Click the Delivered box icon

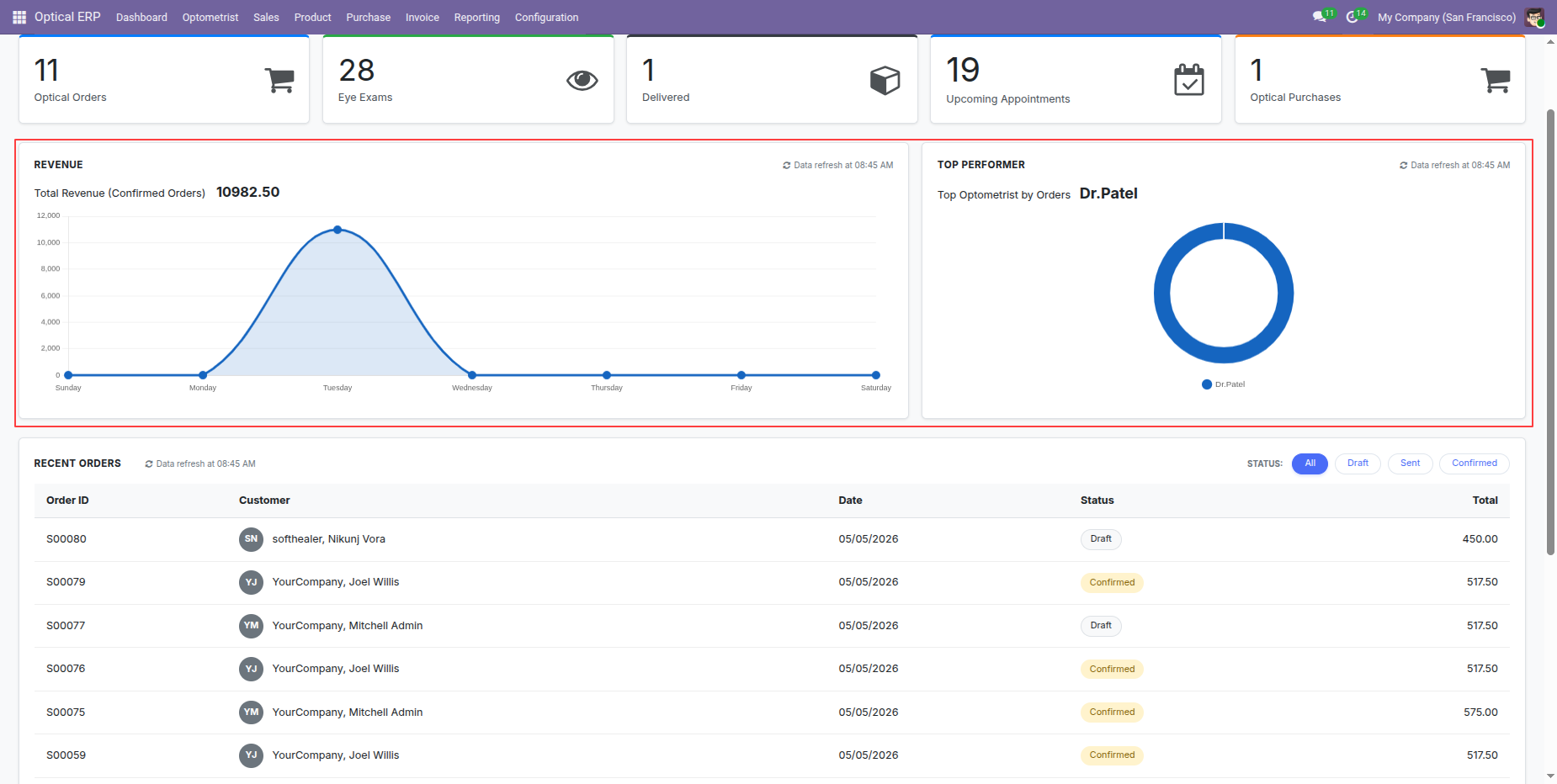[x=885, y=80]
